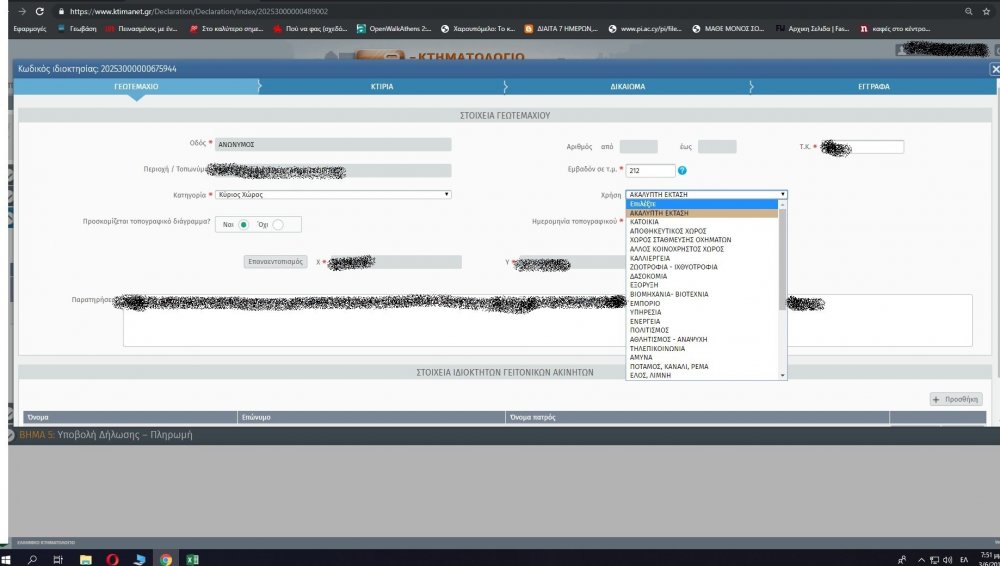The width and height of the screenshot is (1000, 566).
Task: Go to the ΕΓΓΡΑΦΑ tab
Action: [872, 87]
